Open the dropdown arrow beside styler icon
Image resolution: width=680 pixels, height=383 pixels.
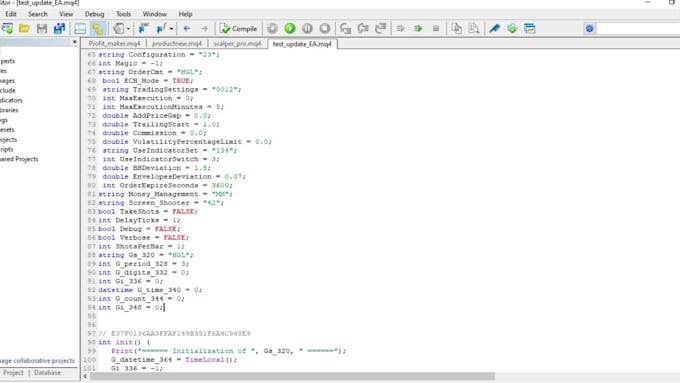pyautogui.click(x=128, y=29)
